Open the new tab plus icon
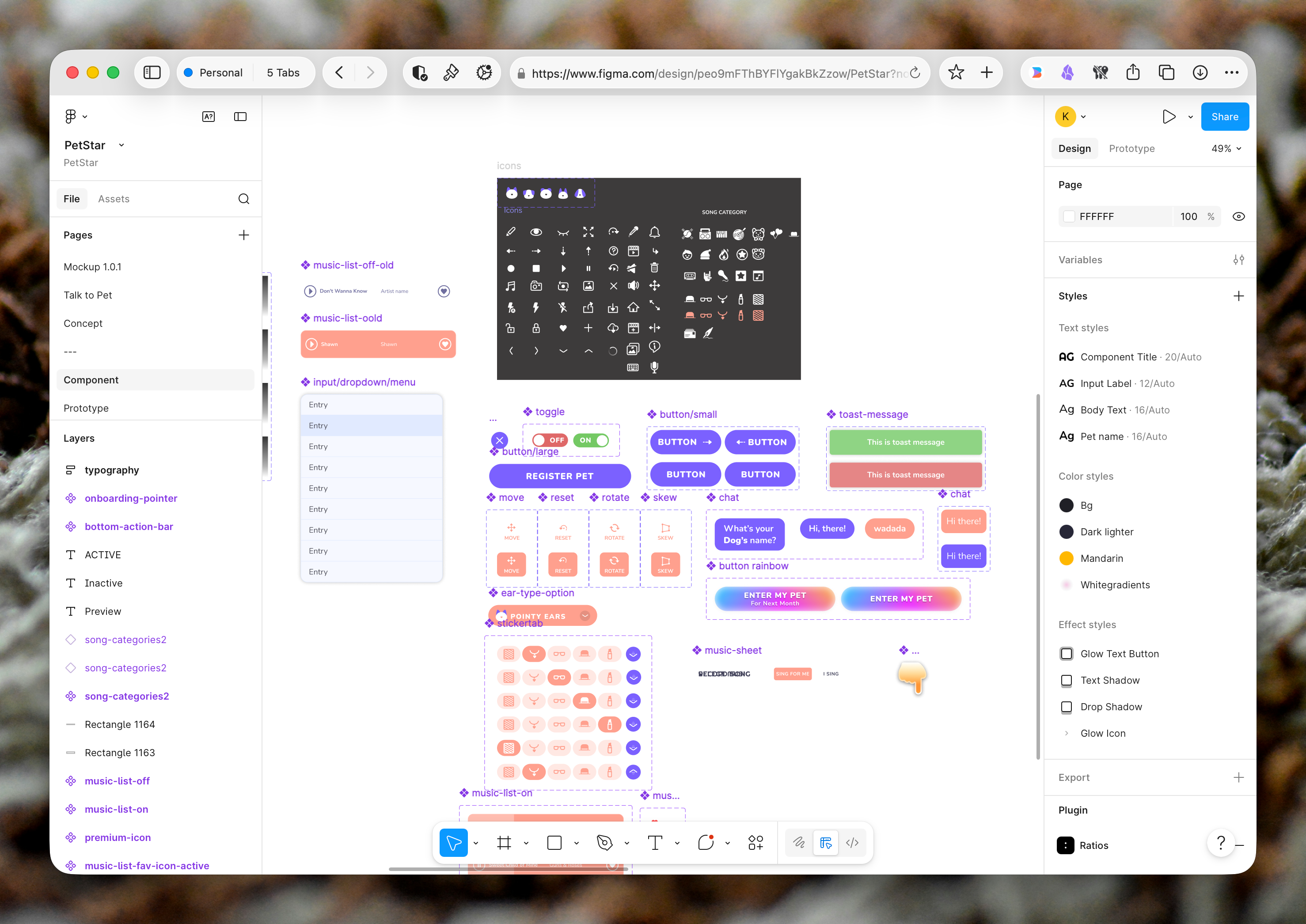Image resolution: width=1306 pixels, height=924 pixels. click(x=987, y=72)
